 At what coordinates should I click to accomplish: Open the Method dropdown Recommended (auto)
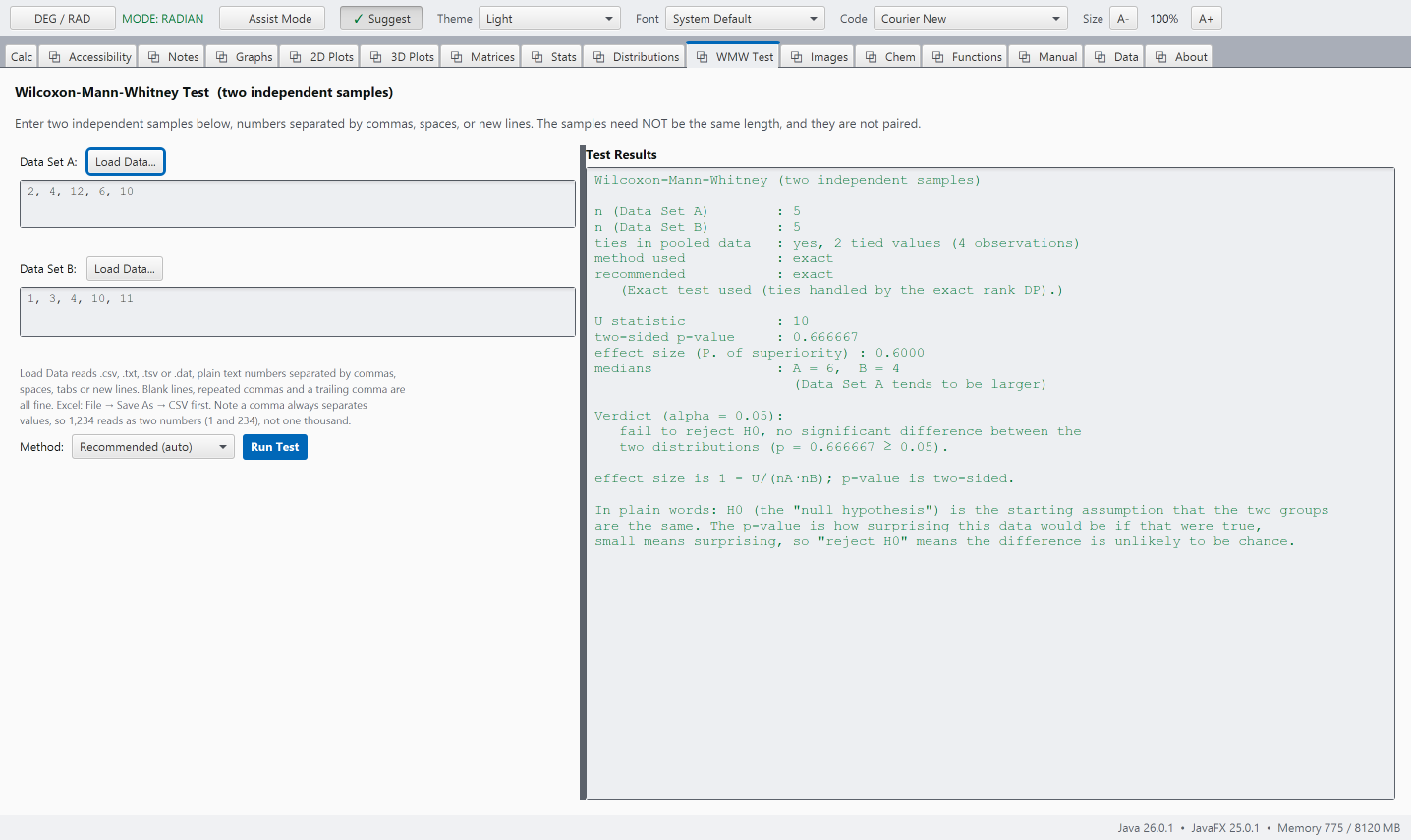pyautogui.click(x=153, y=447)
